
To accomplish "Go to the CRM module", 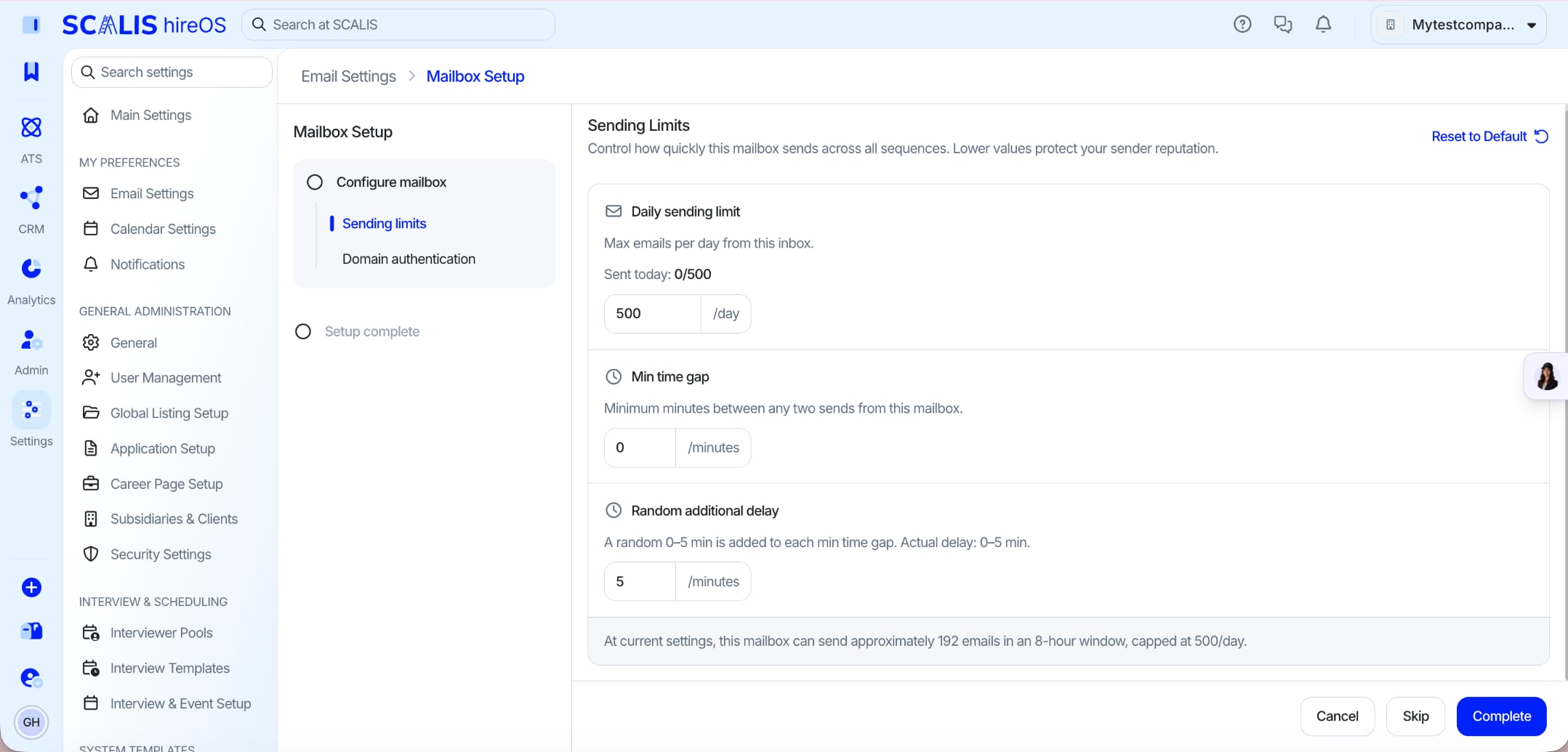I will (31, 210).
